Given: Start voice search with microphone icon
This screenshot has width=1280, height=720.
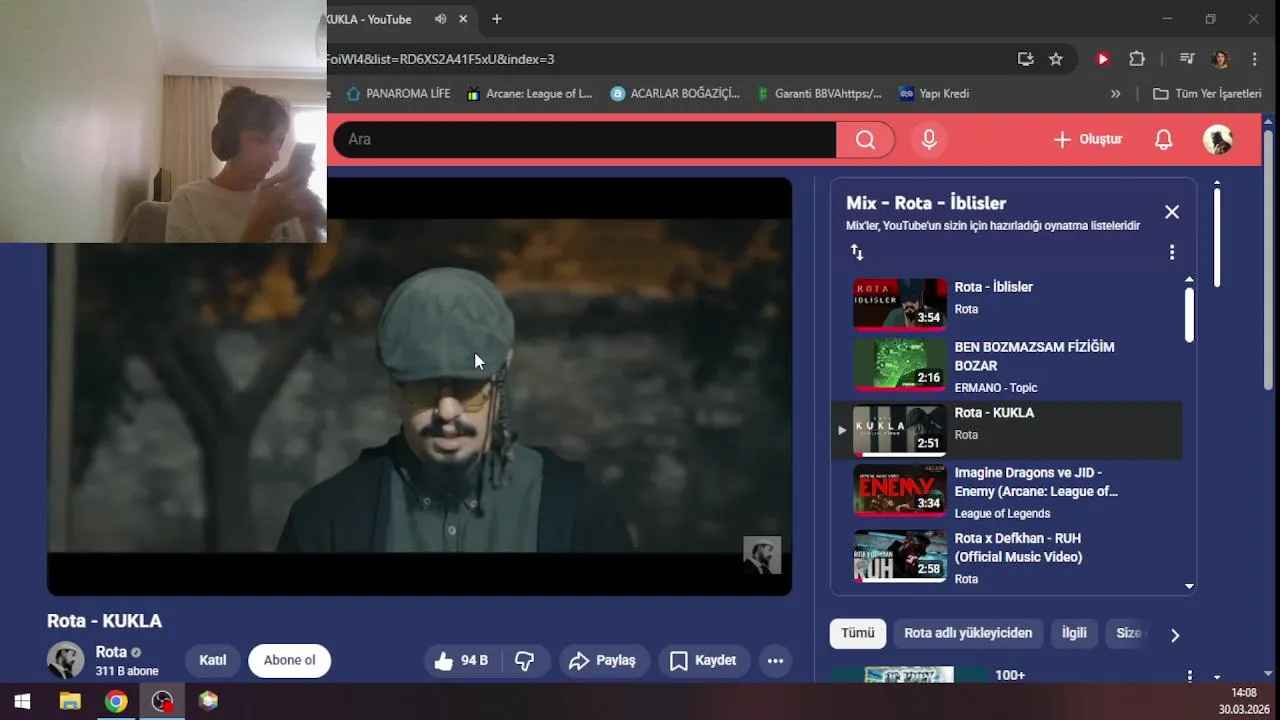Looking at the screenshot, I should click(929, 140).
